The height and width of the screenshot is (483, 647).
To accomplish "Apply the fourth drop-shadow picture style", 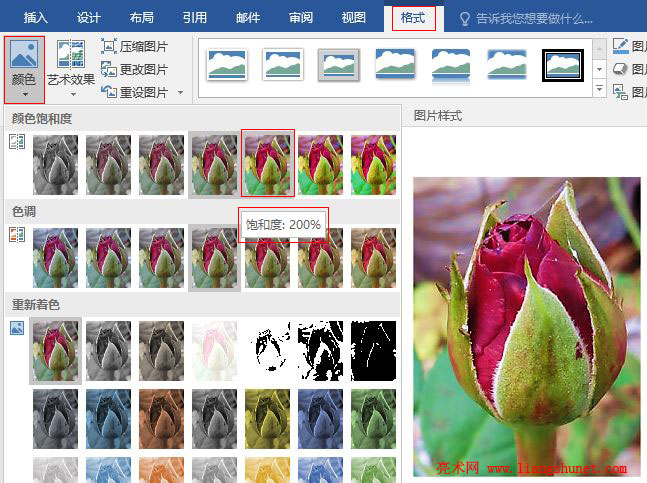I will point(395,64).
